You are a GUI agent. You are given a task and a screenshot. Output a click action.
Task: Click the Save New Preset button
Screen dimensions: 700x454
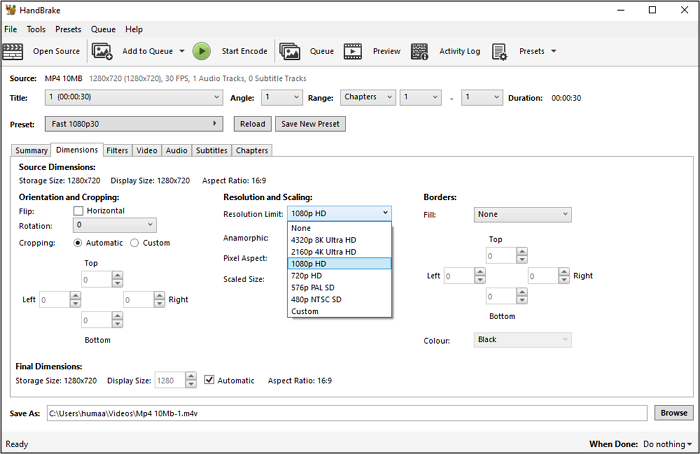[x=310, y=124]
